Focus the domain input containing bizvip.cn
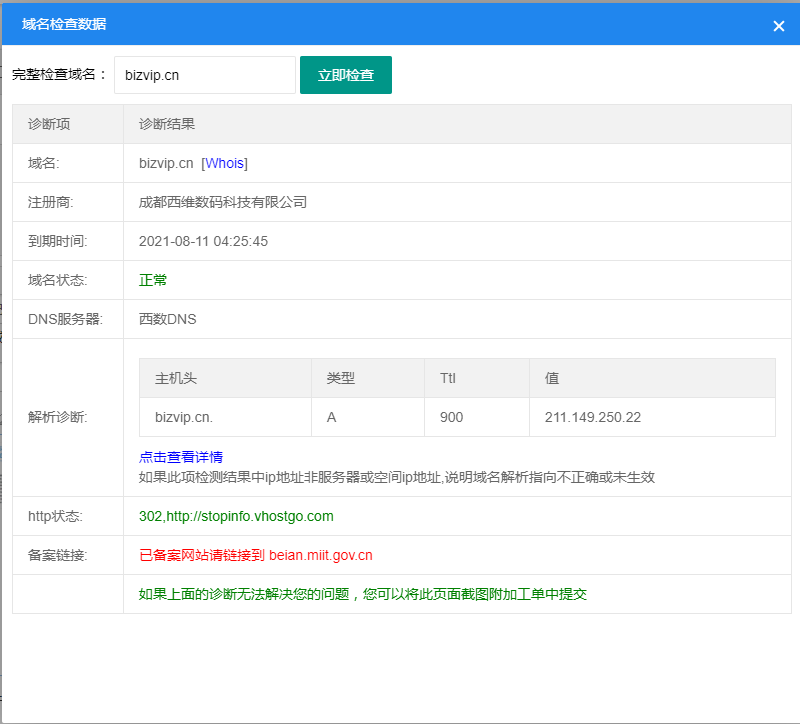Viewport: 800px width, 724px height. (x=204, y=75)
